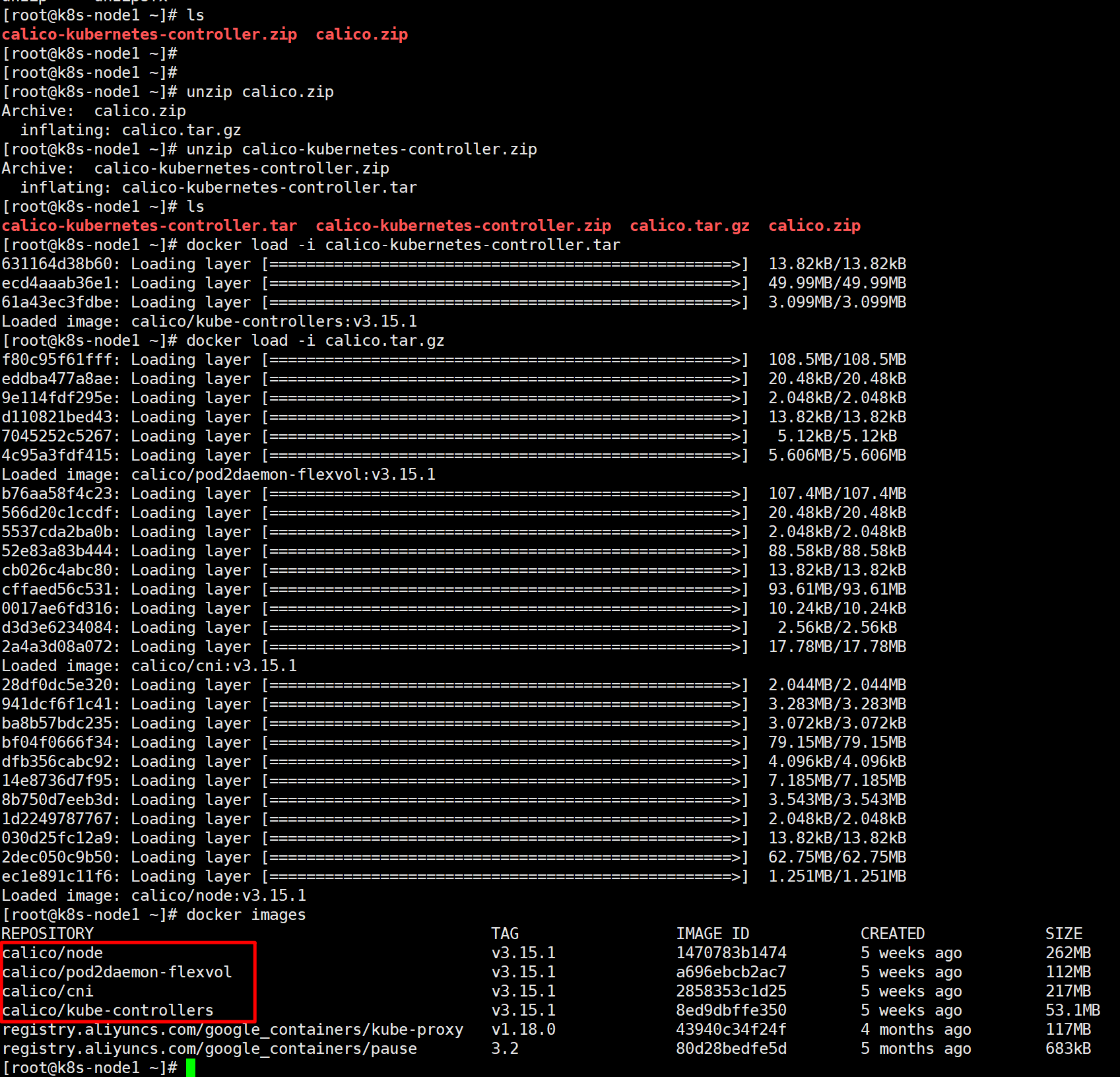The image size is (1120, 1077).
Task: Click image ID 43940c34f24f
Action: pyautogui.click(x=731, y=1029)
